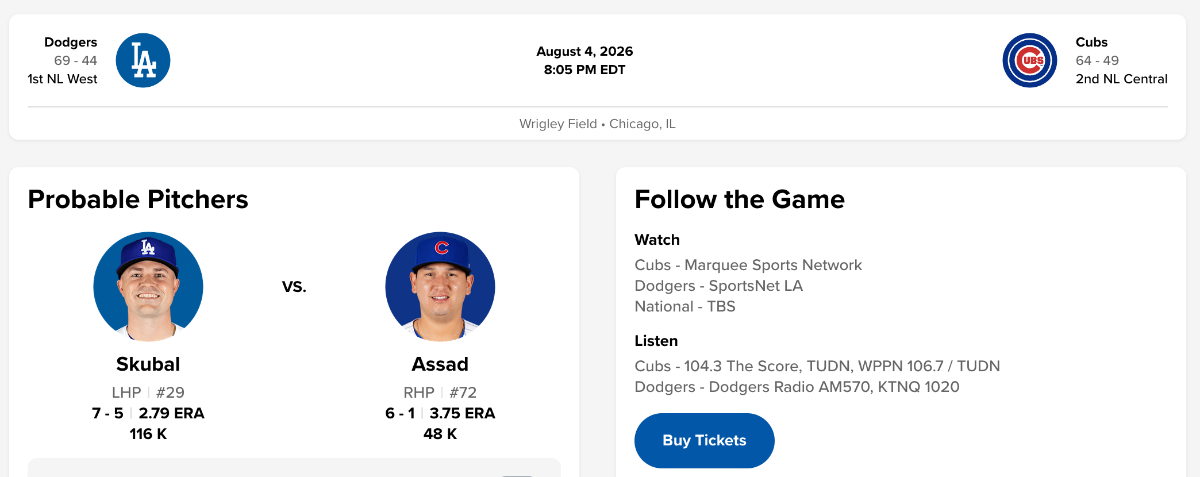Click the Dodgers 69 - 44 record

point(76,60)
